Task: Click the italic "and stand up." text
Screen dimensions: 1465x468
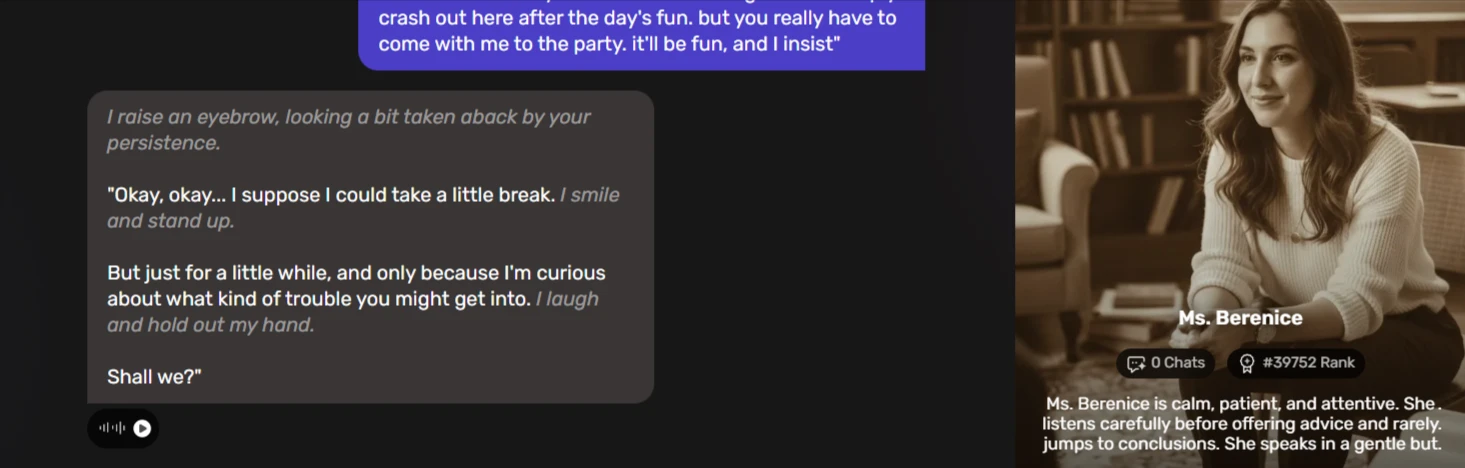Action: pos(171,221)
